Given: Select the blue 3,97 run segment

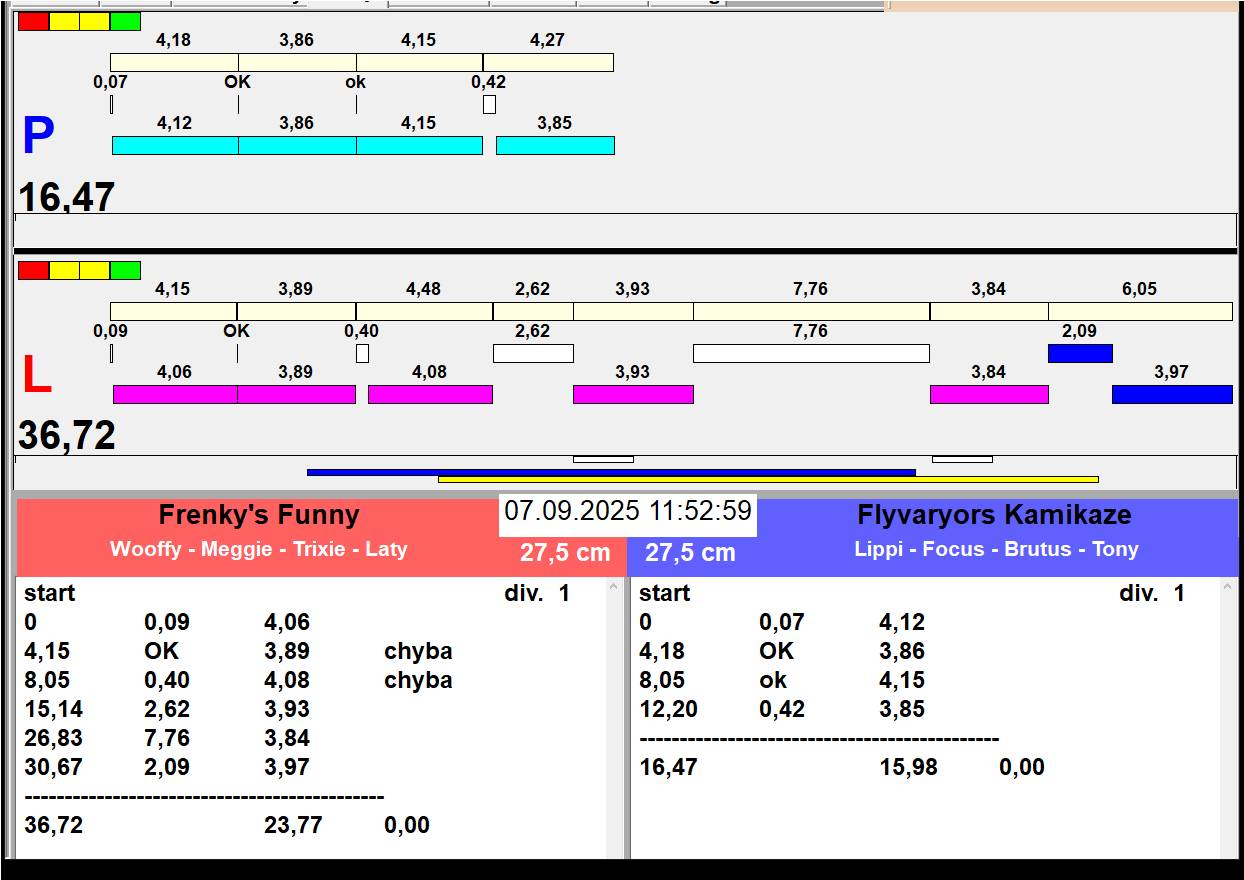Looking at the screenshot, I should click(1171, 394).
